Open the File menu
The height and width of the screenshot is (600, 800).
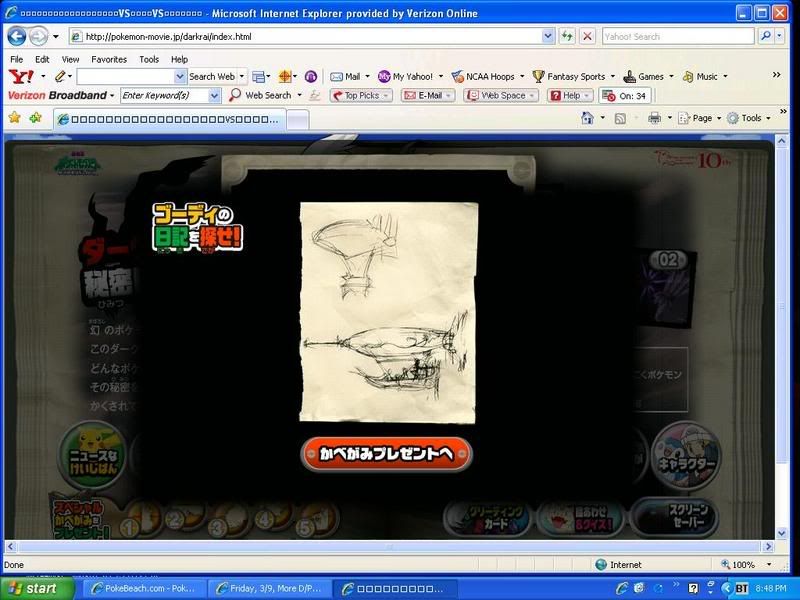coord(16,59)
